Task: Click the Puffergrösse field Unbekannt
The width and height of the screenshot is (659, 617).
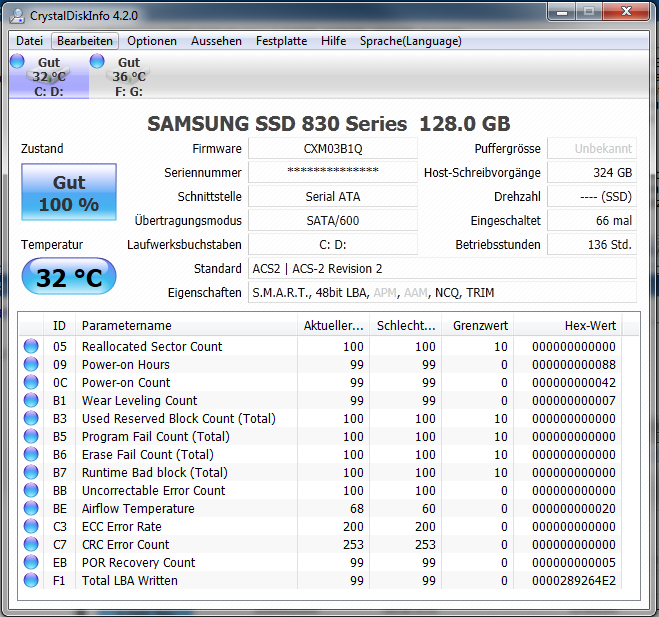Action: (592, 148)
